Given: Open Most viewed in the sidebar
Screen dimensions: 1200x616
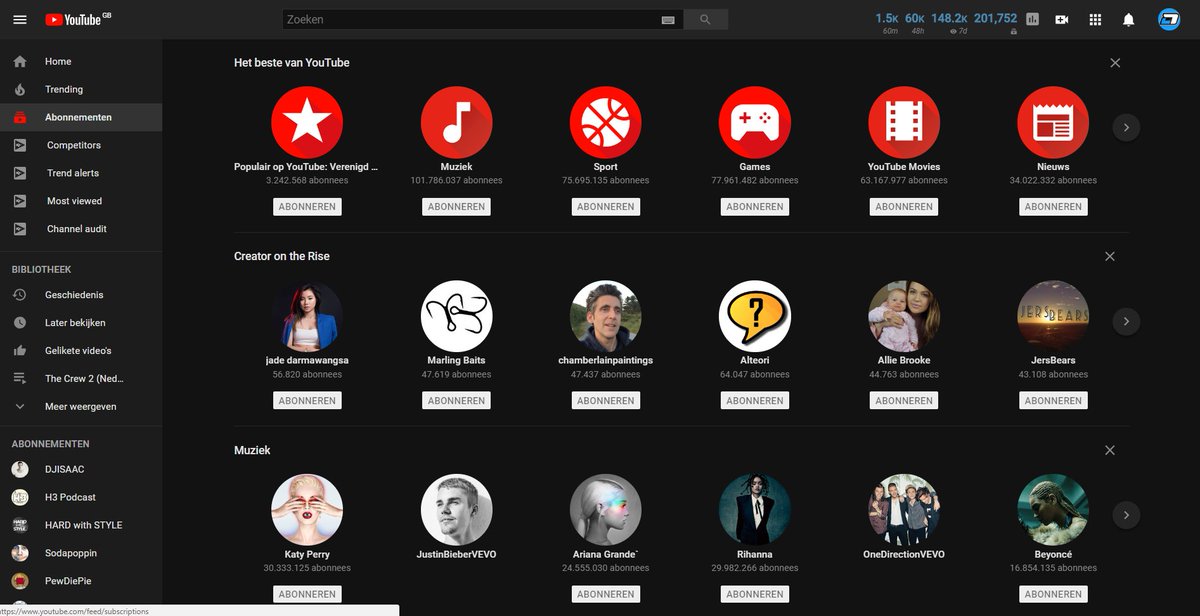Looking at the screenshot, I should (x=81, y=201).
